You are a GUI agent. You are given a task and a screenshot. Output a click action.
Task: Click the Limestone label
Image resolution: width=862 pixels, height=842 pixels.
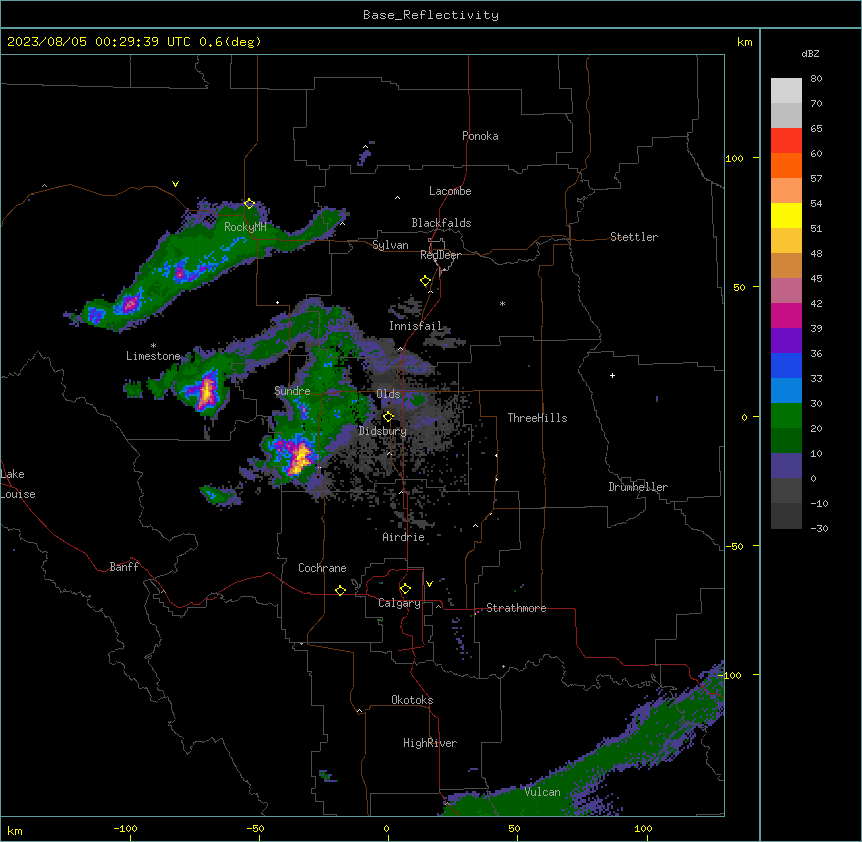(x=153, y=356)
